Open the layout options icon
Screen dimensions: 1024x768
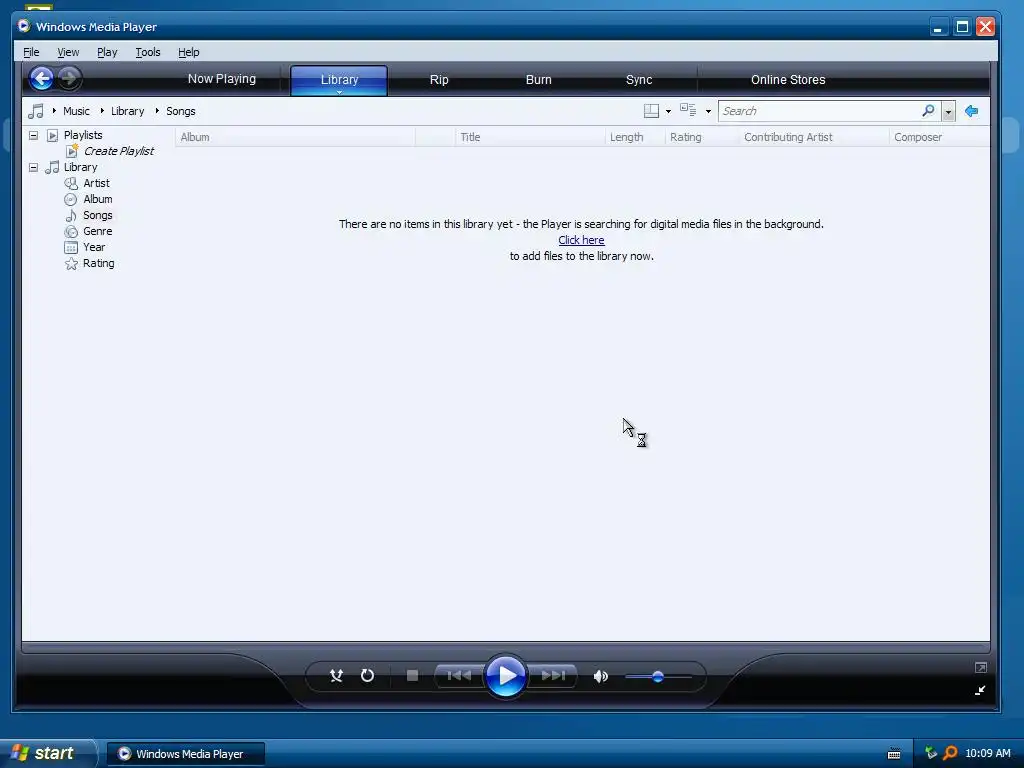coord(651,111)
